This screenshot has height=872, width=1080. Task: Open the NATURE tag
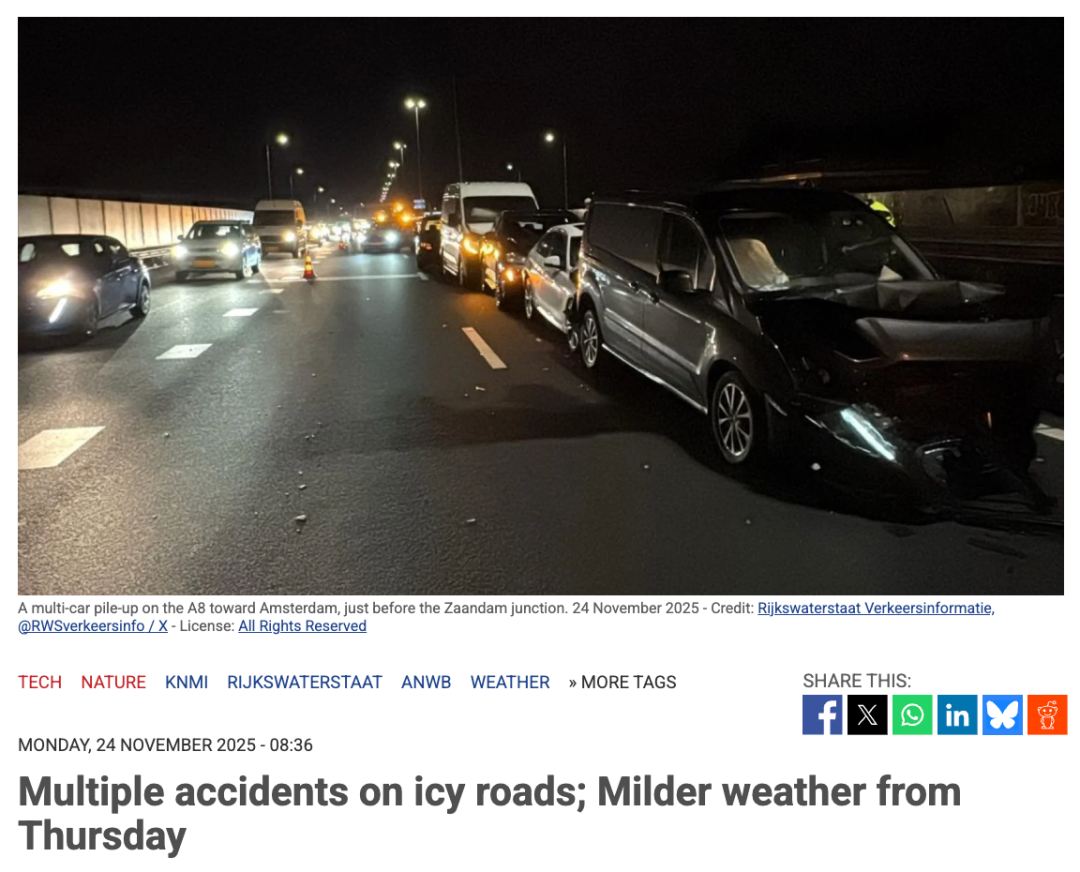pos(114,682)
